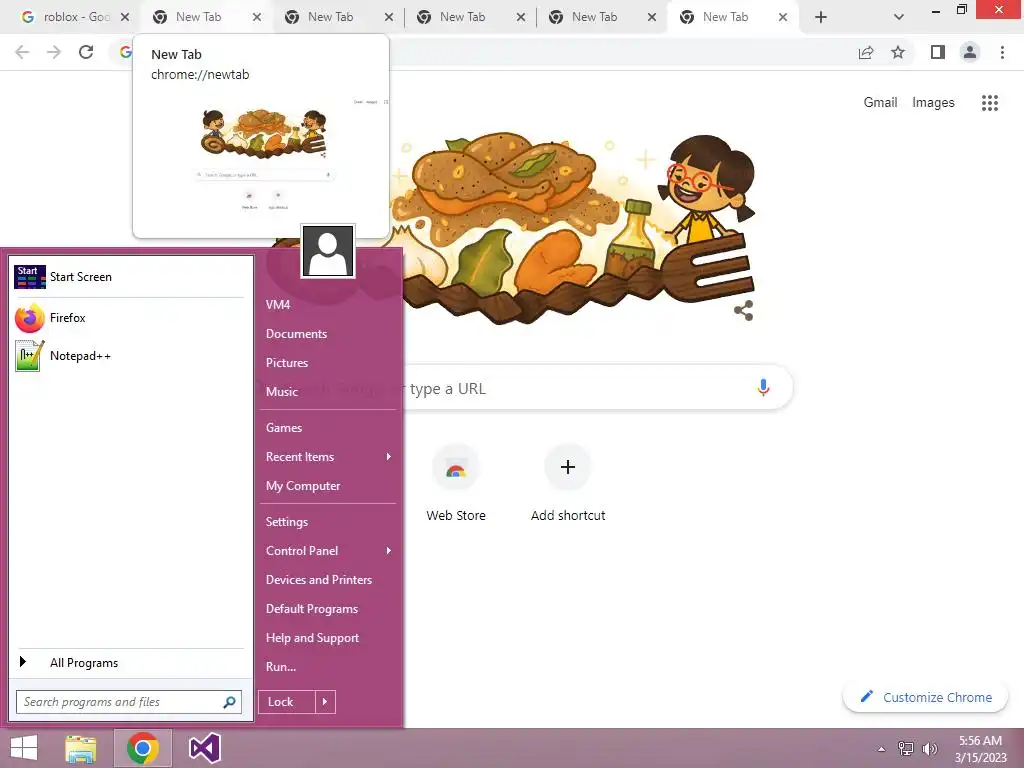Click Customize Chrome button

coord(926,697)
